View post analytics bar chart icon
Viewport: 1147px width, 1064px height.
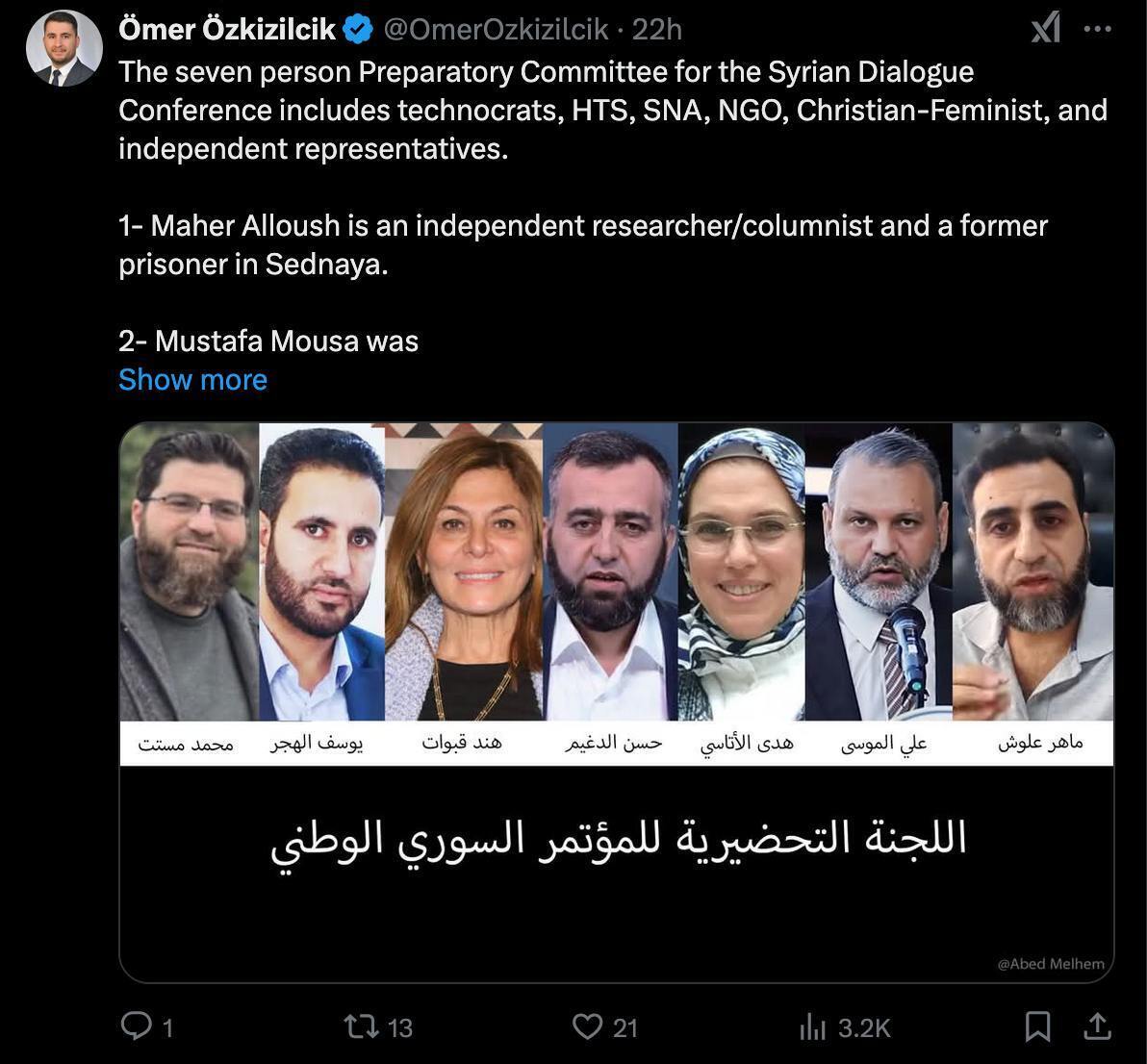click(x=813, y=1026)
